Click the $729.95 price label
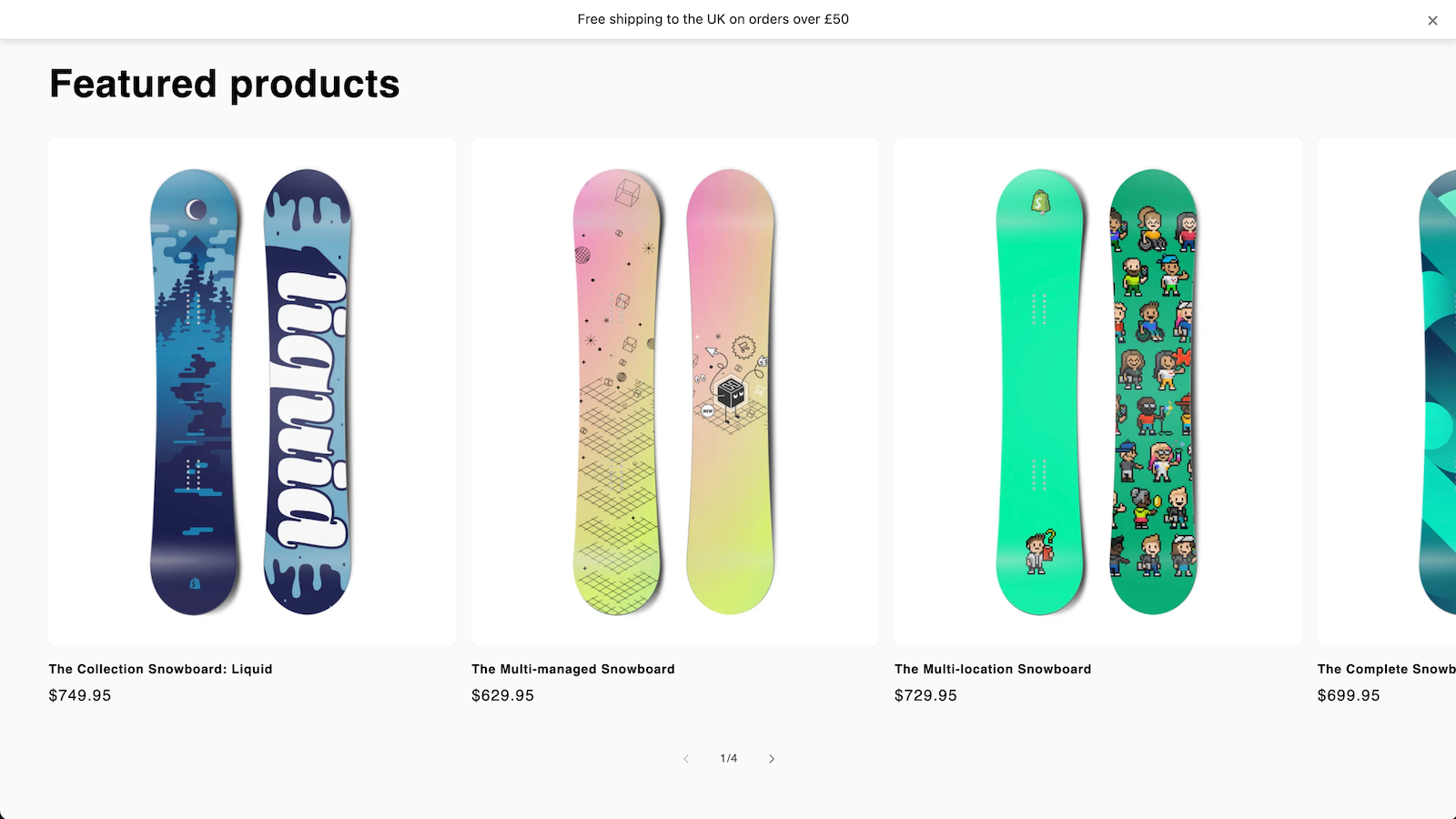The image size is (1456, 819). [925, 695]
